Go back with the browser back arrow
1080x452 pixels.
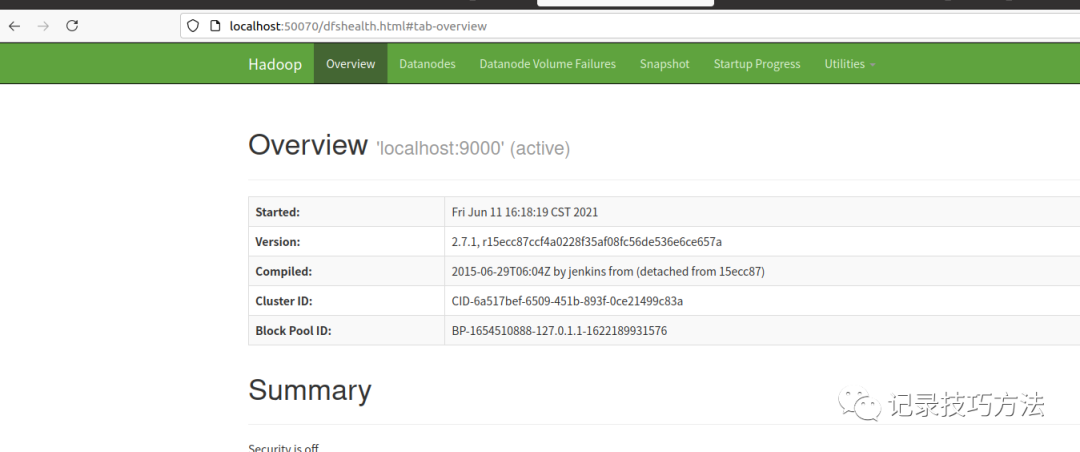point(14,26)
